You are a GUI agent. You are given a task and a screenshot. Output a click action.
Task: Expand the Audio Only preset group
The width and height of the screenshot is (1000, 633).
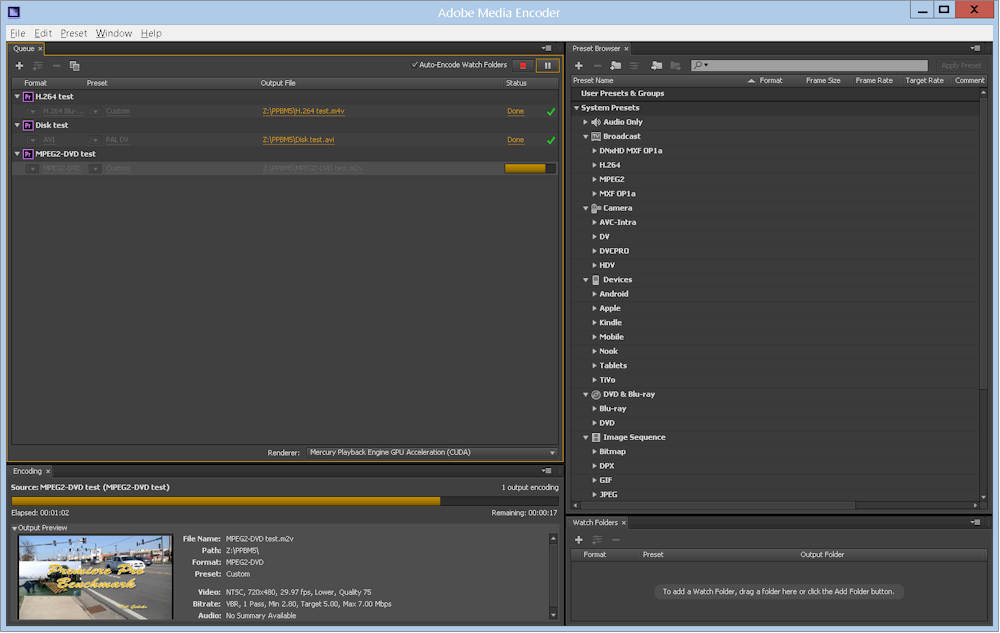[x=585, y=122]
